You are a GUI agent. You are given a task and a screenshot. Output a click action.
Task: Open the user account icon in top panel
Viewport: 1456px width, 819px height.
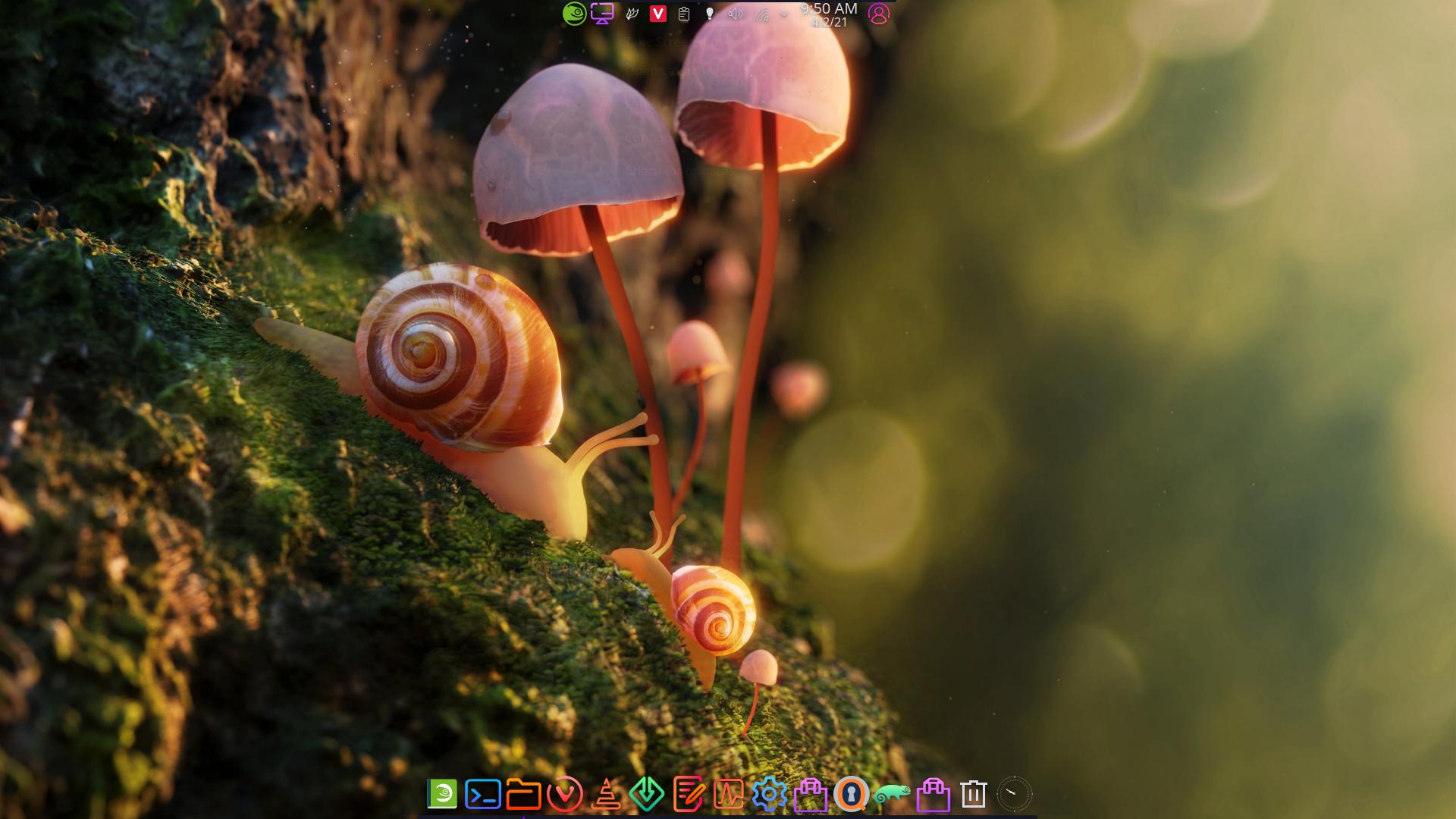(879, 14)
